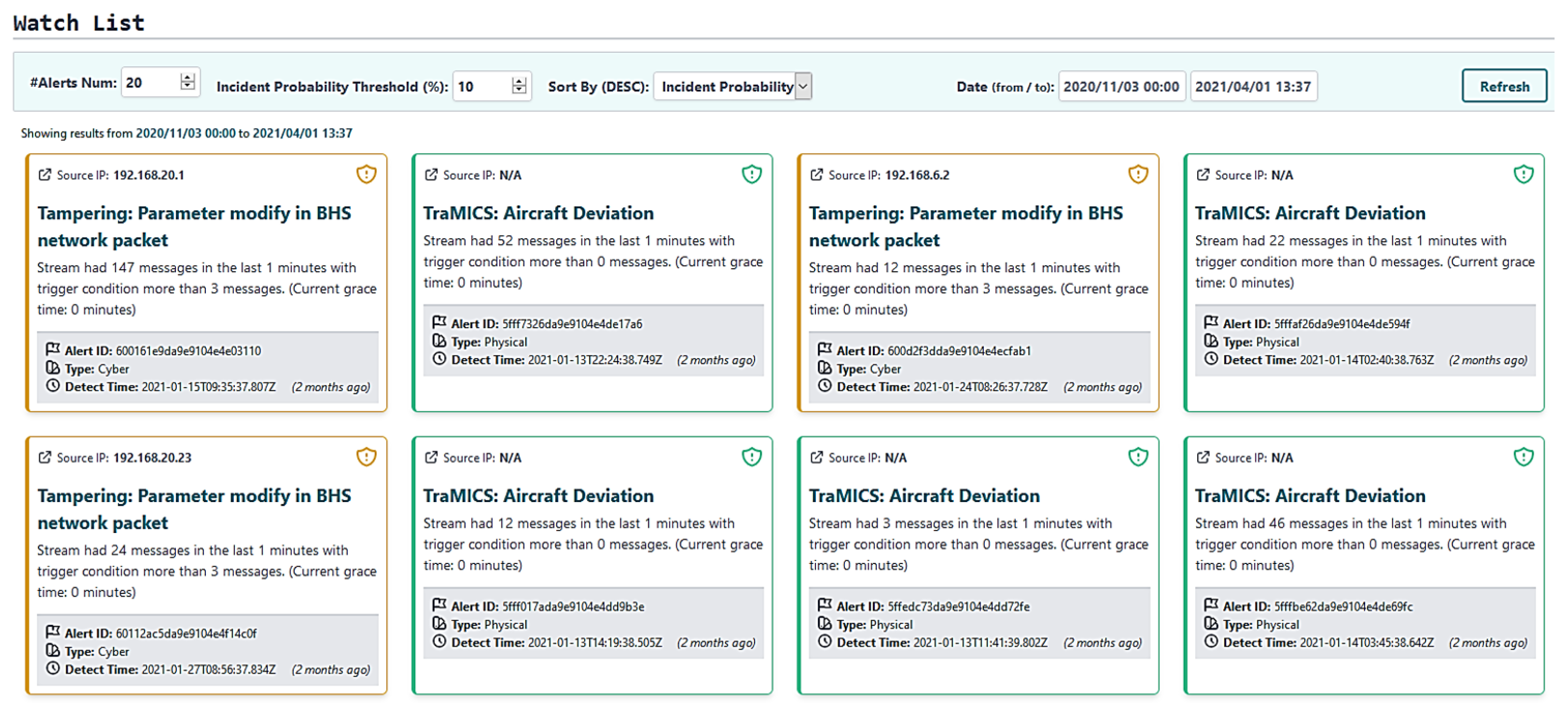Click the Probability Threshold spinner arrows
1568x713 pixels.
point(519,86)
